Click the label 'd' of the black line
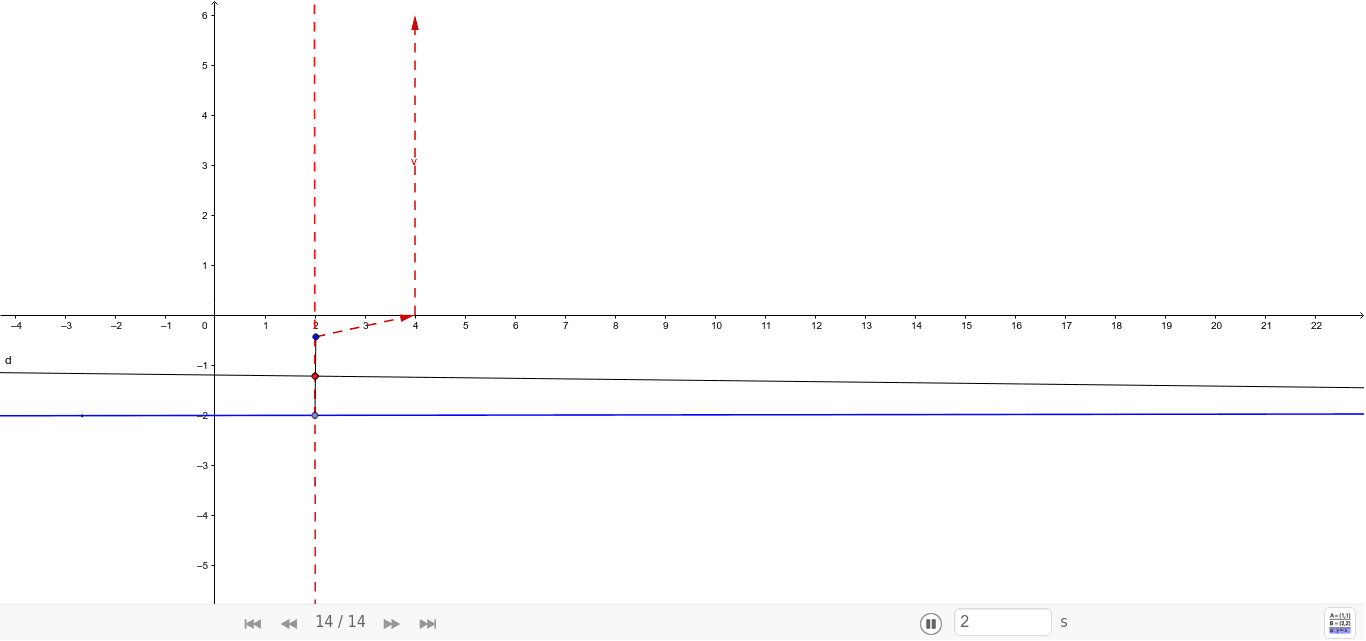This screenshot has width=1366, height=641. pos(8,360)
